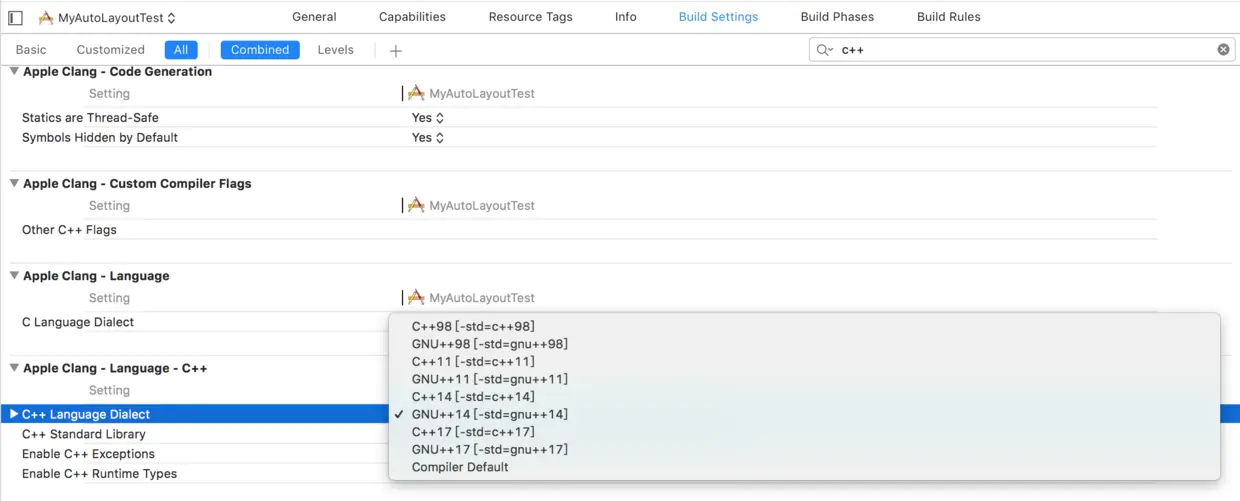The height and width of the screenshot is (501, 1240).
Task: Clear the search field text
Action: click(x=1223, y=50)
